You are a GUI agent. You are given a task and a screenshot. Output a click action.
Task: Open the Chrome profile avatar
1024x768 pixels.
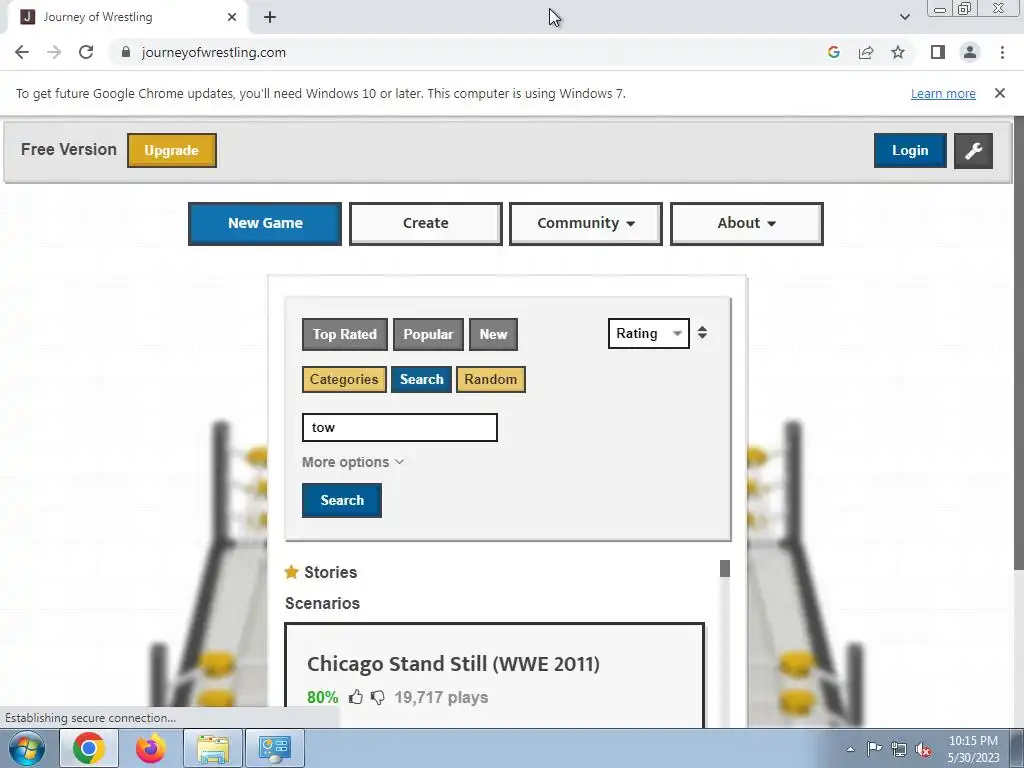(x=970, y=52)
